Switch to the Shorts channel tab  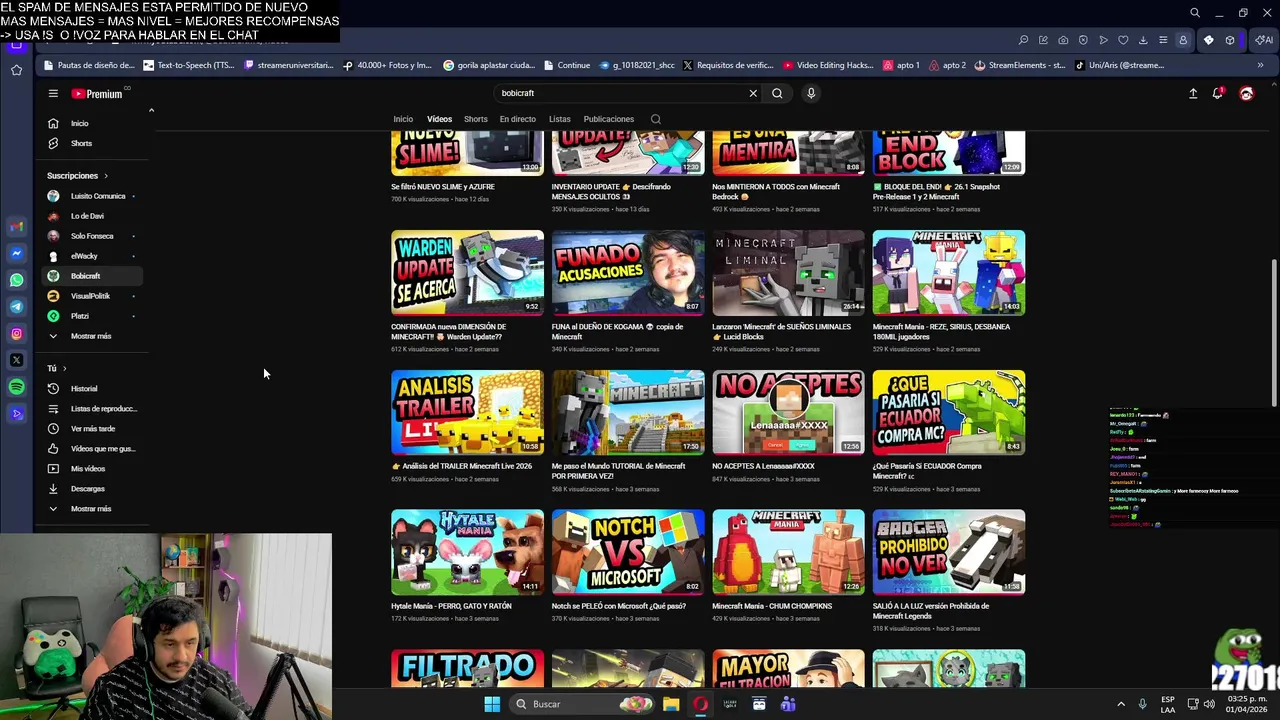pos(476,119)
